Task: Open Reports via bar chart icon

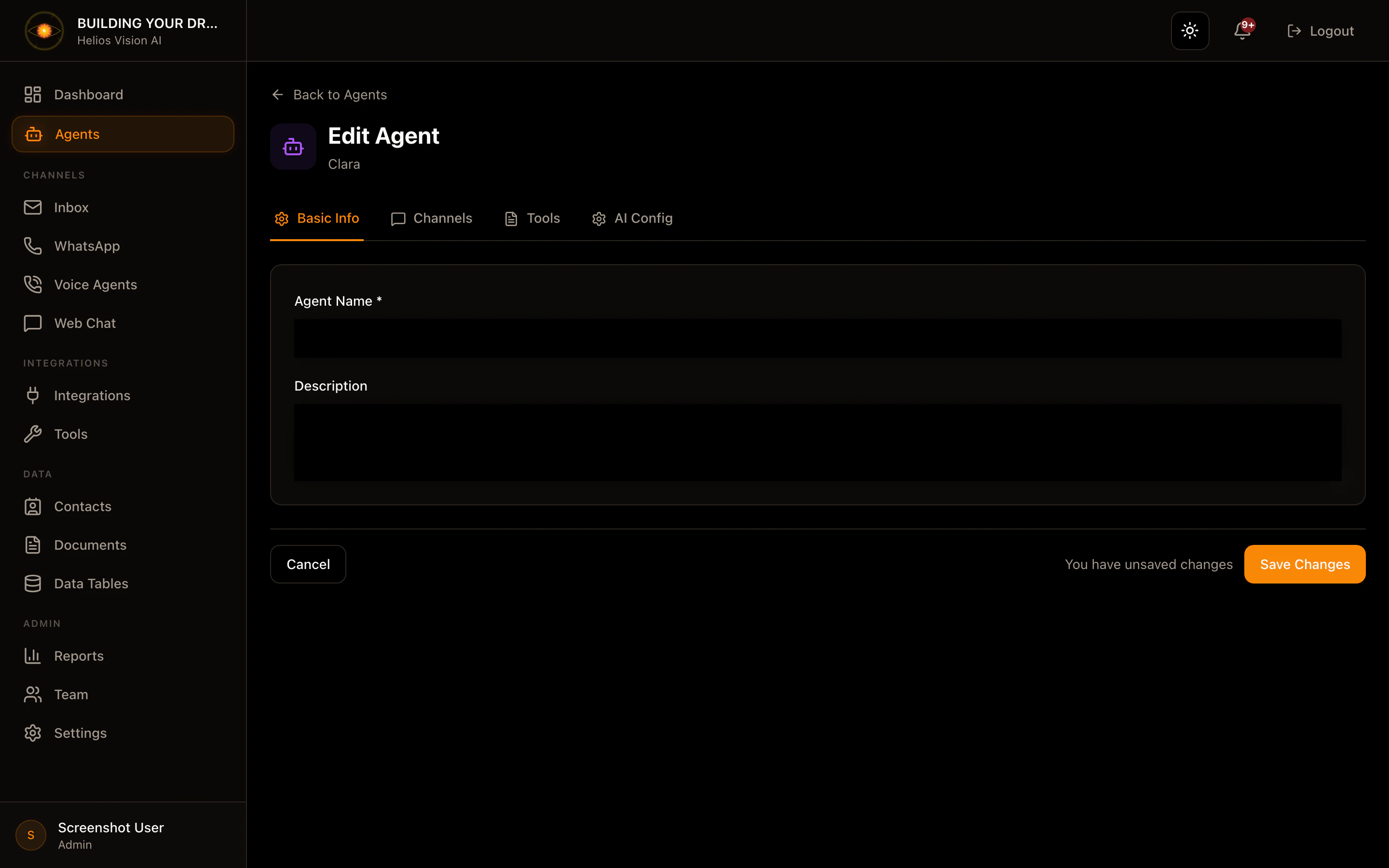Action: 33,656
